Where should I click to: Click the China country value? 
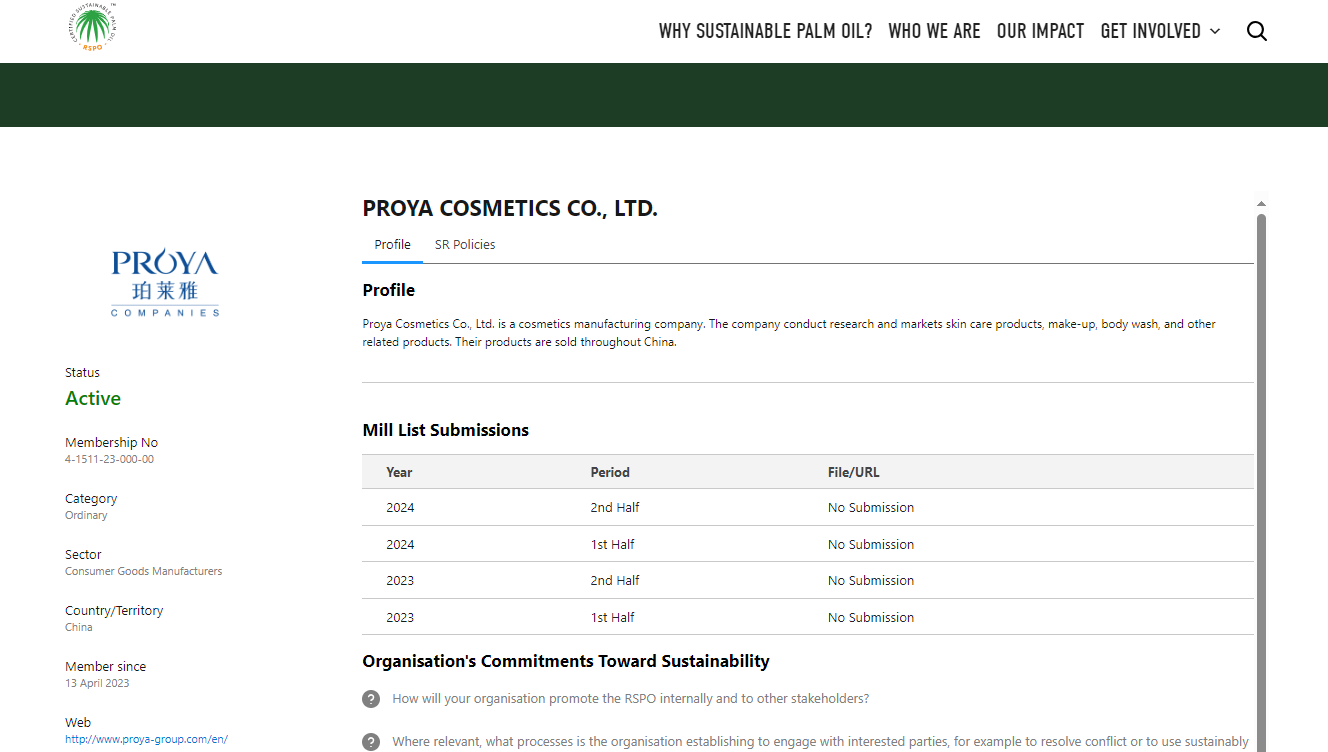coord(79,628)
